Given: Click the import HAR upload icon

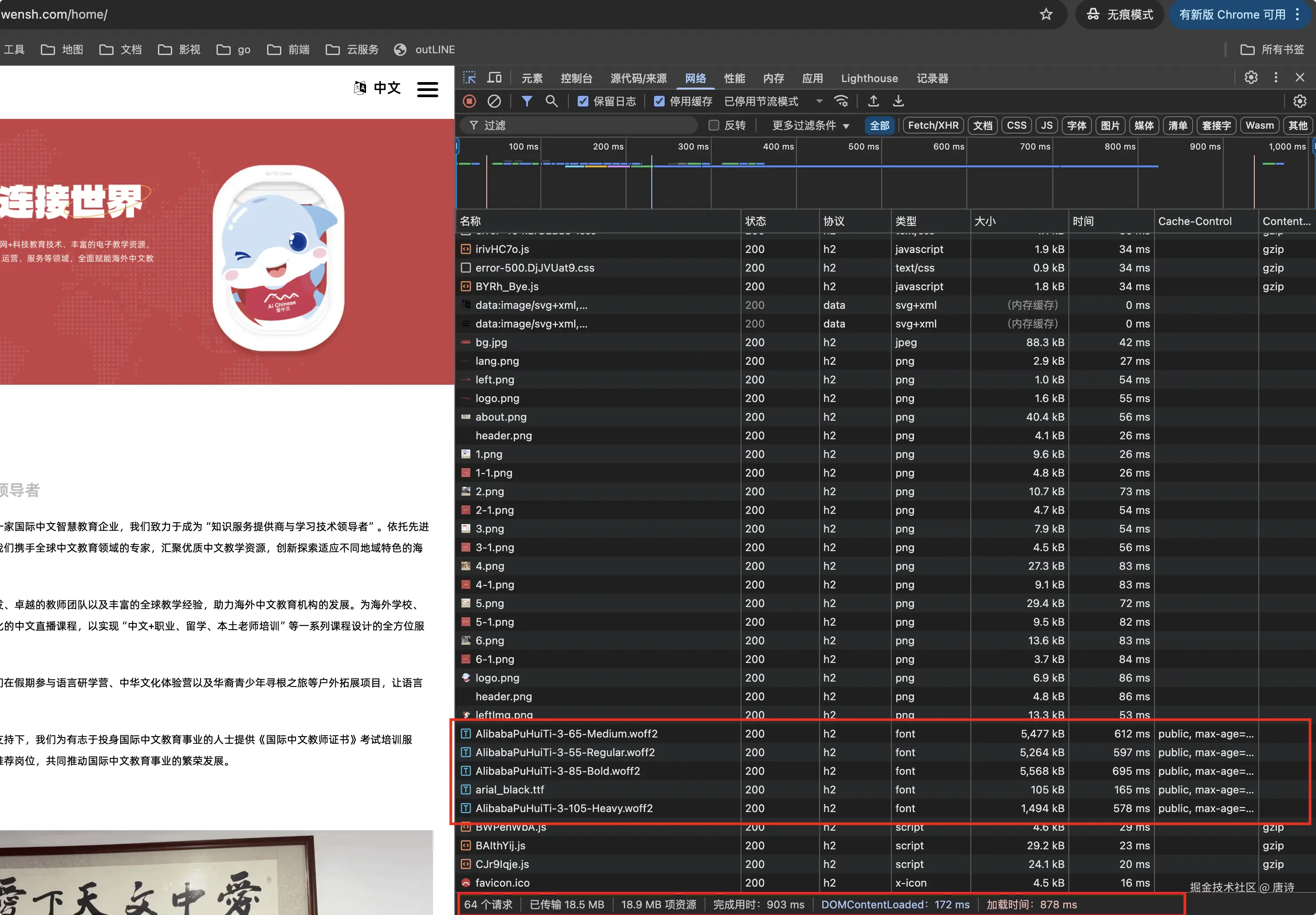Looking at the screenshot, I should click(874, 102).
